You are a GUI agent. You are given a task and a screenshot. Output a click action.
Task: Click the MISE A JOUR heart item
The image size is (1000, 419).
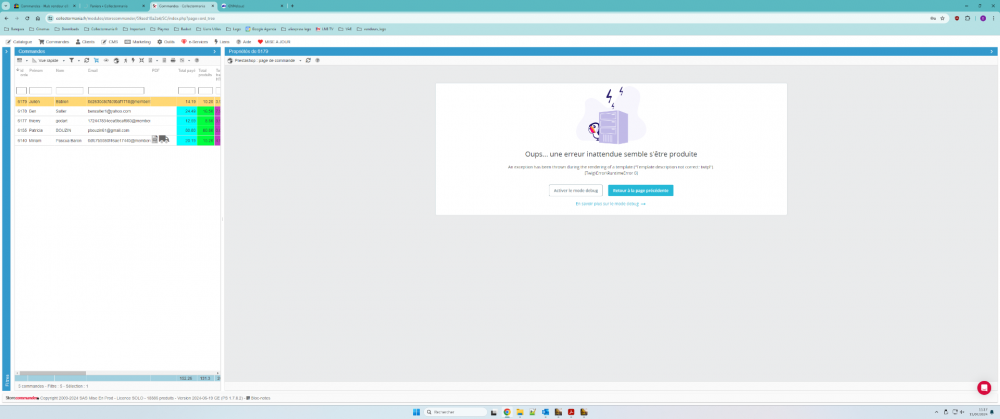click(274, 41)
